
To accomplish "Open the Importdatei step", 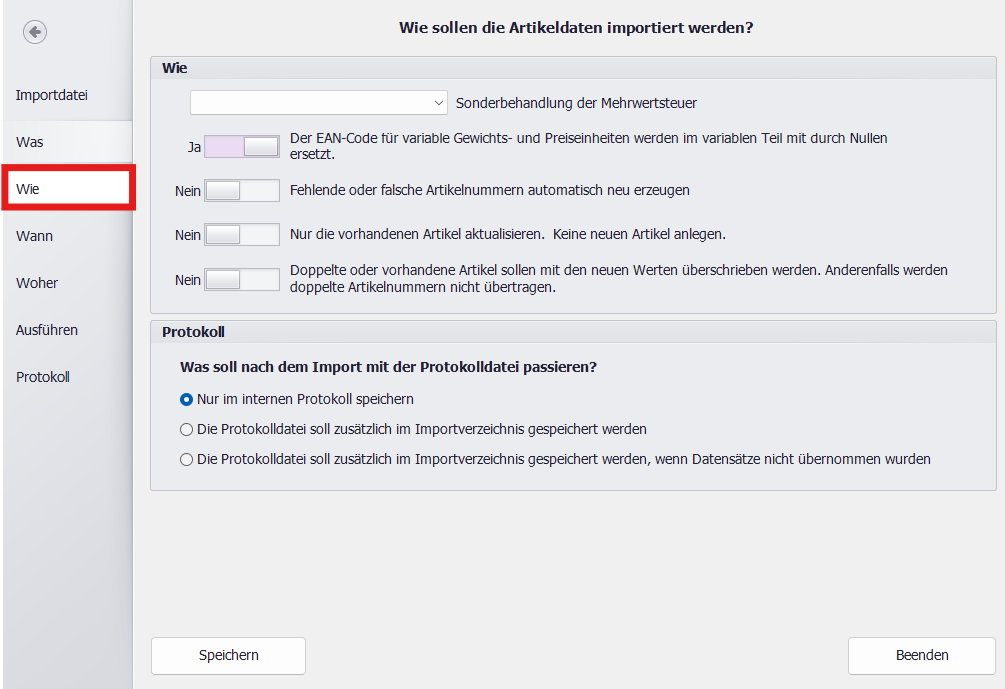I will (x=52, y=95).
